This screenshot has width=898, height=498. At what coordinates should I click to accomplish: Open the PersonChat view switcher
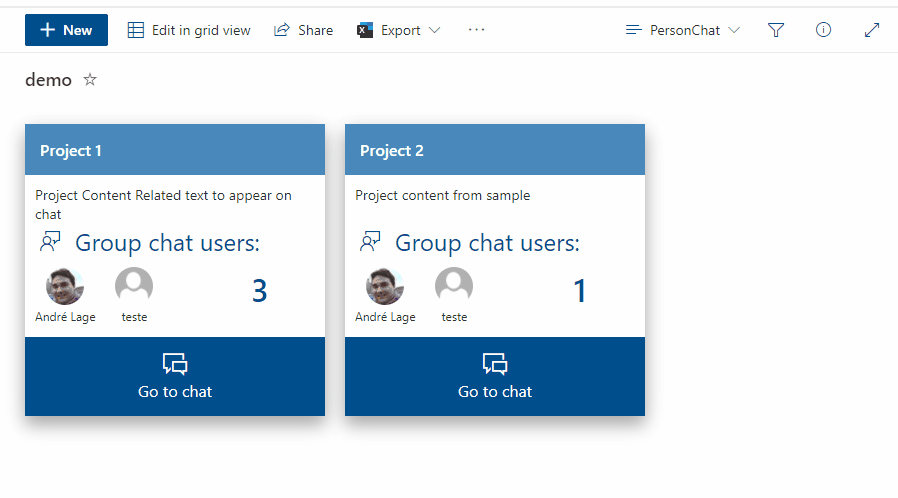[x=683, y=30]
